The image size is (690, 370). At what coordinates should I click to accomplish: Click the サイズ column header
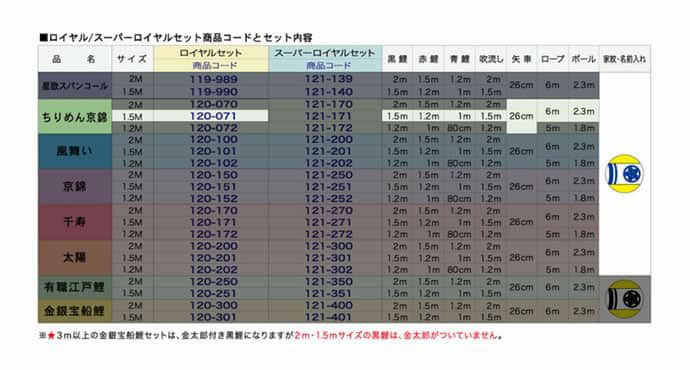click(x=132, y=59)
